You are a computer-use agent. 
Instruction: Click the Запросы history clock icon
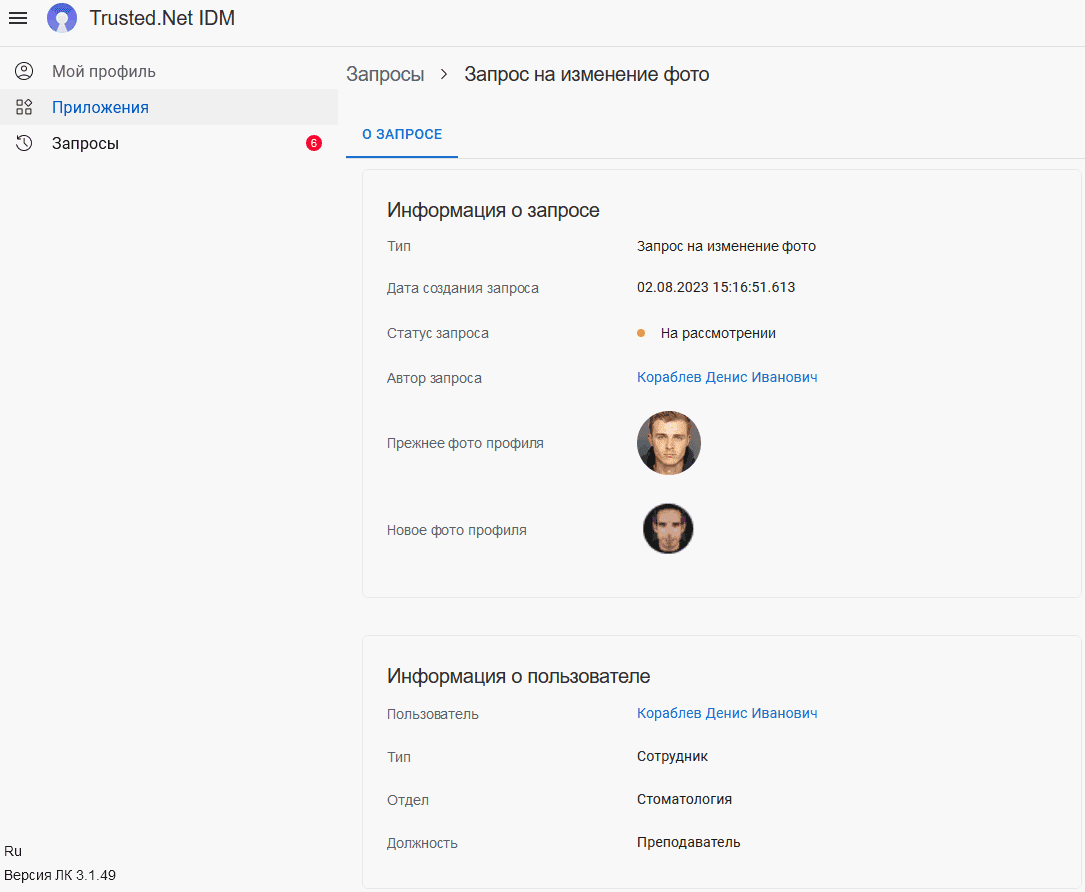(x=24, y=143)
